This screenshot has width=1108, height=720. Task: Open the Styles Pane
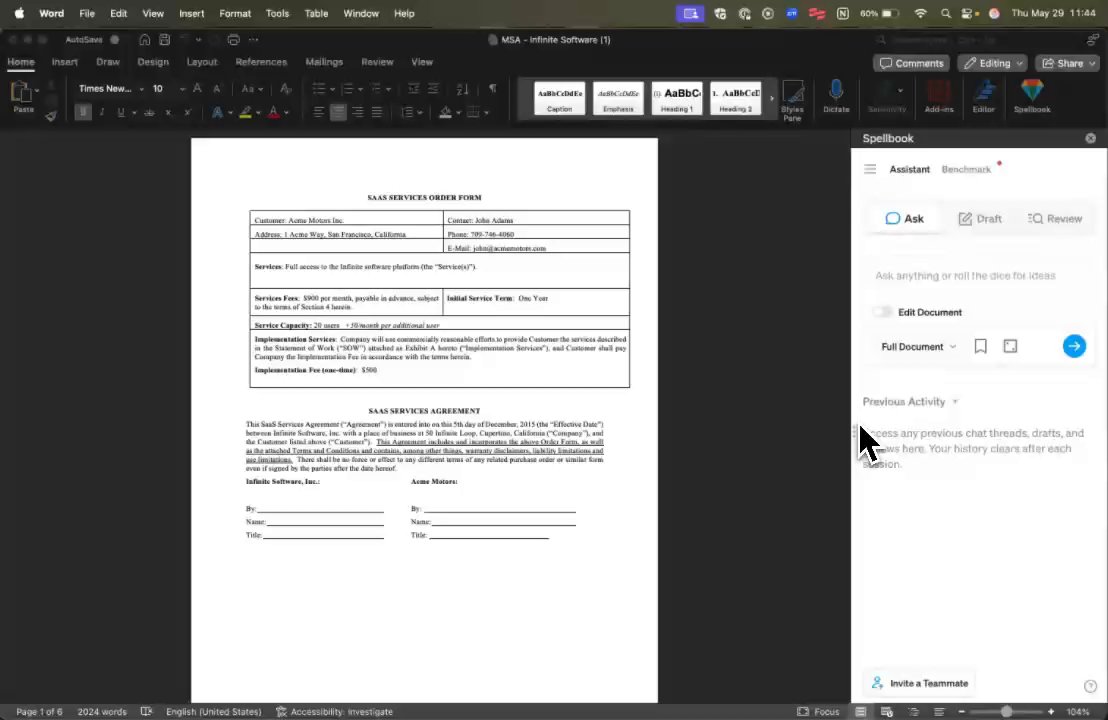click(792, 100)
